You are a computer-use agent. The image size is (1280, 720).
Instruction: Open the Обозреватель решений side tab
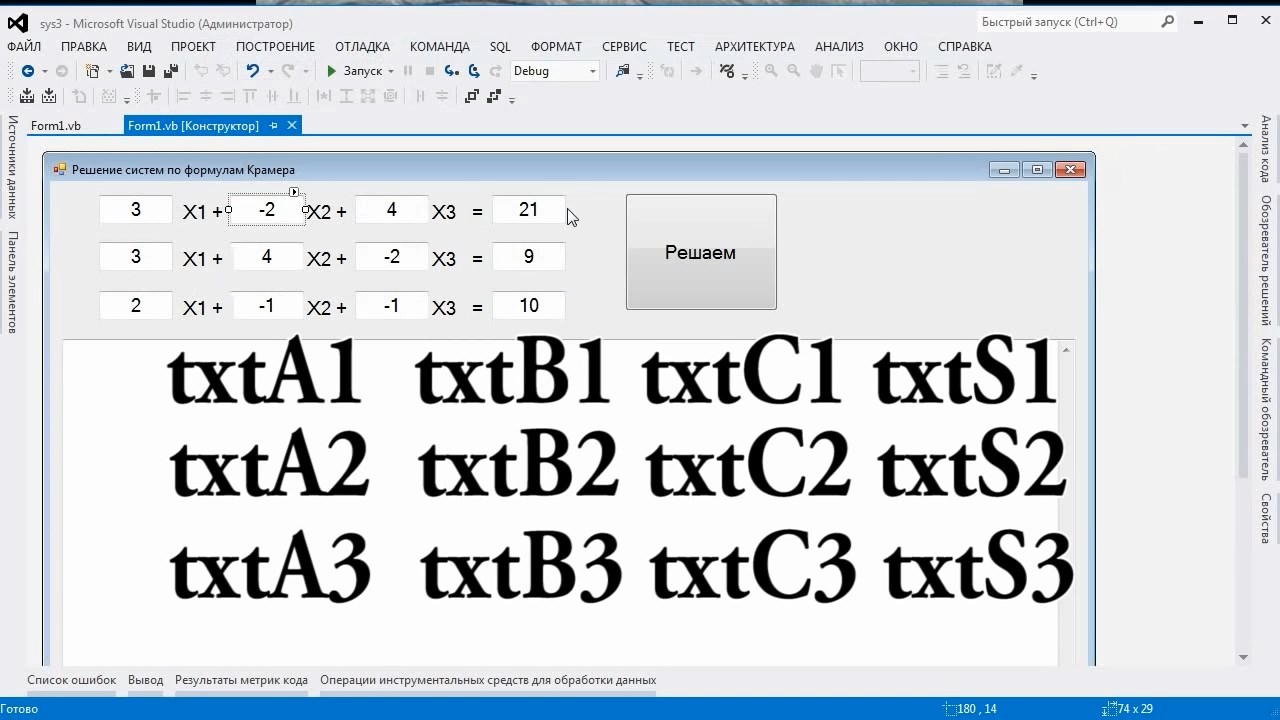[x=1266, y=260]
